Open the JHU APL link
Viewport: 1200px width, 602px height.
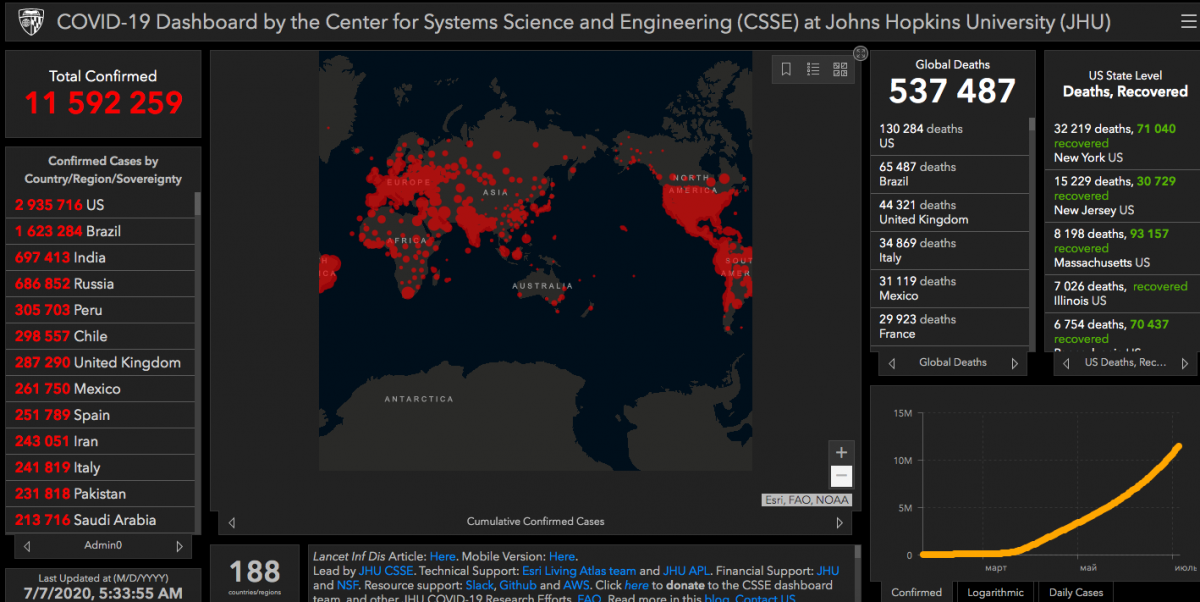[685, 570]
